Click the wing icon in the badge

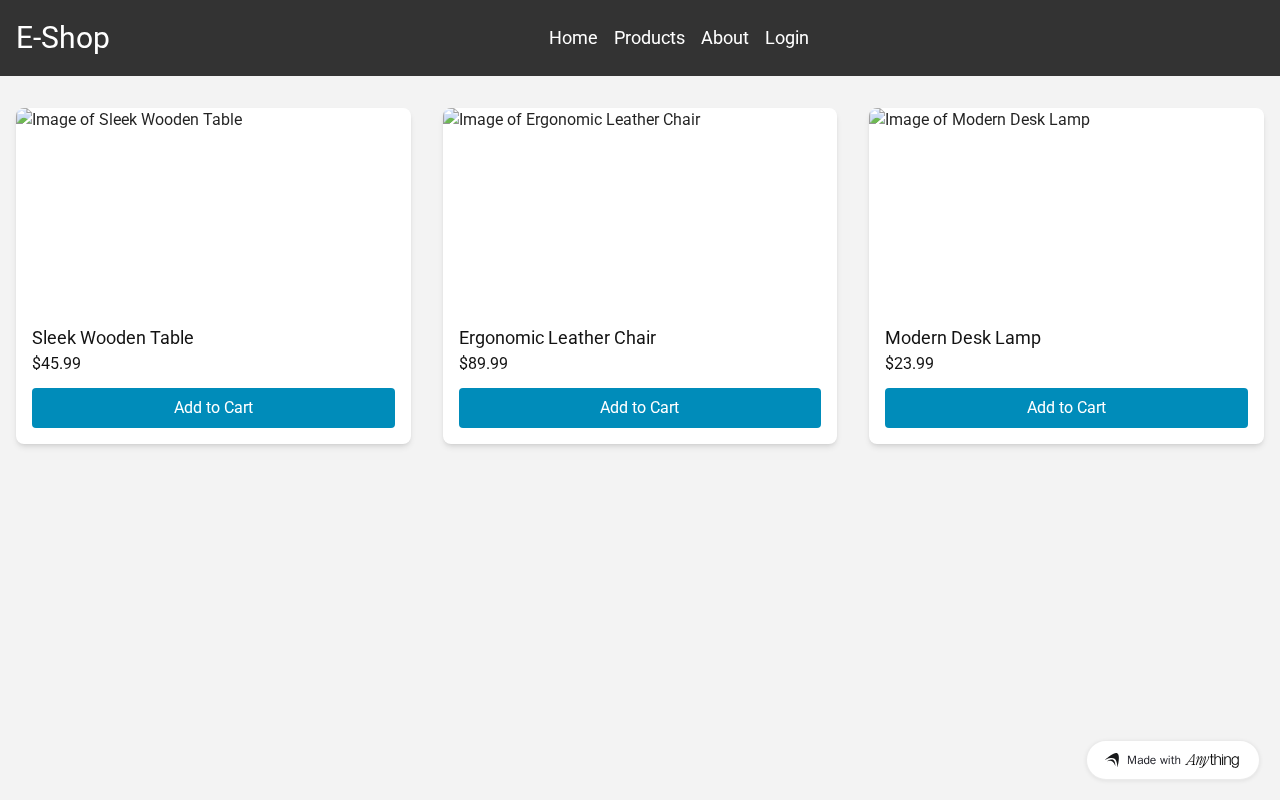click(x=1112, y=760)
